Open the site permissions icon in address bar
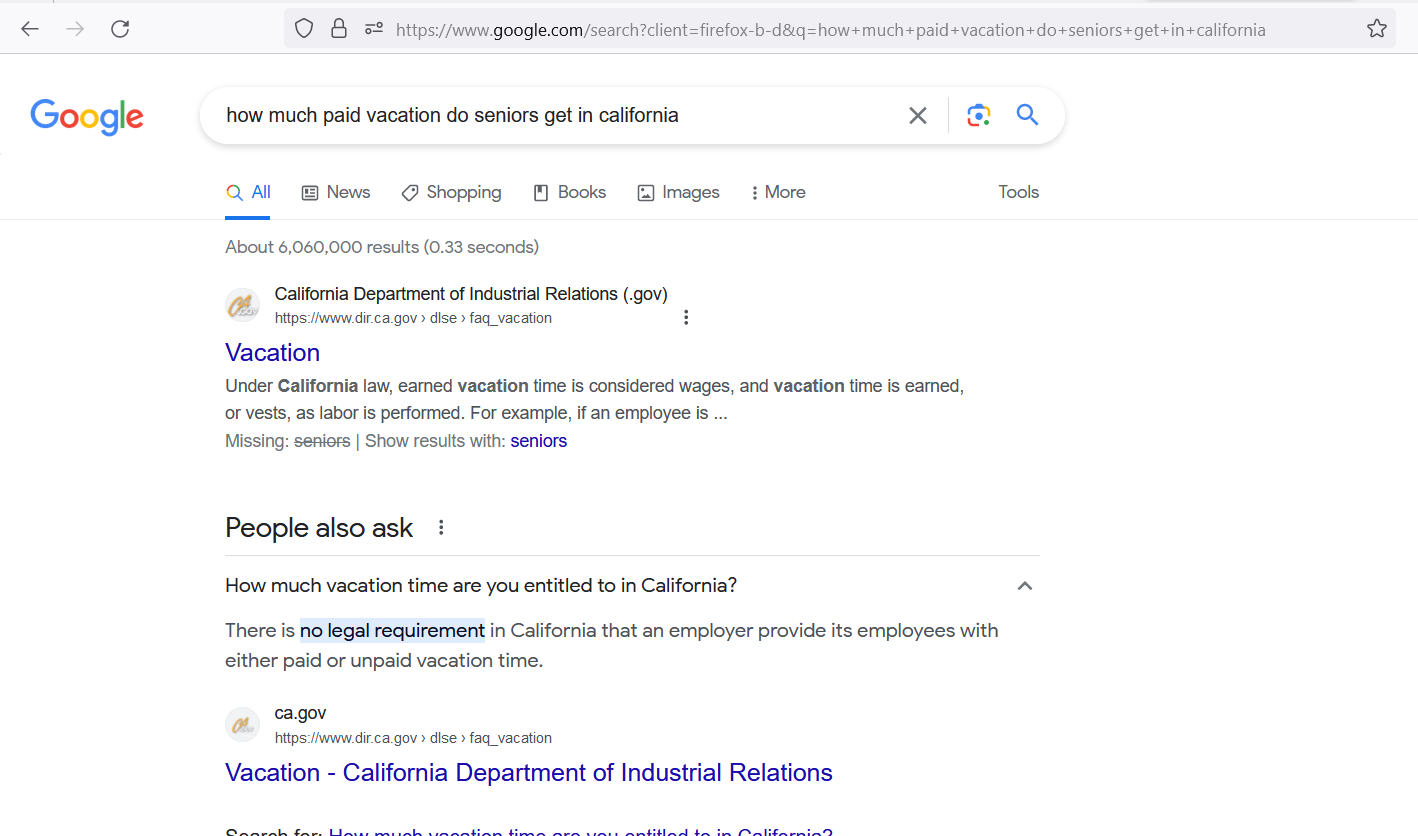The width and height of the screenshot is (1418, 836). tap(374, 29)
